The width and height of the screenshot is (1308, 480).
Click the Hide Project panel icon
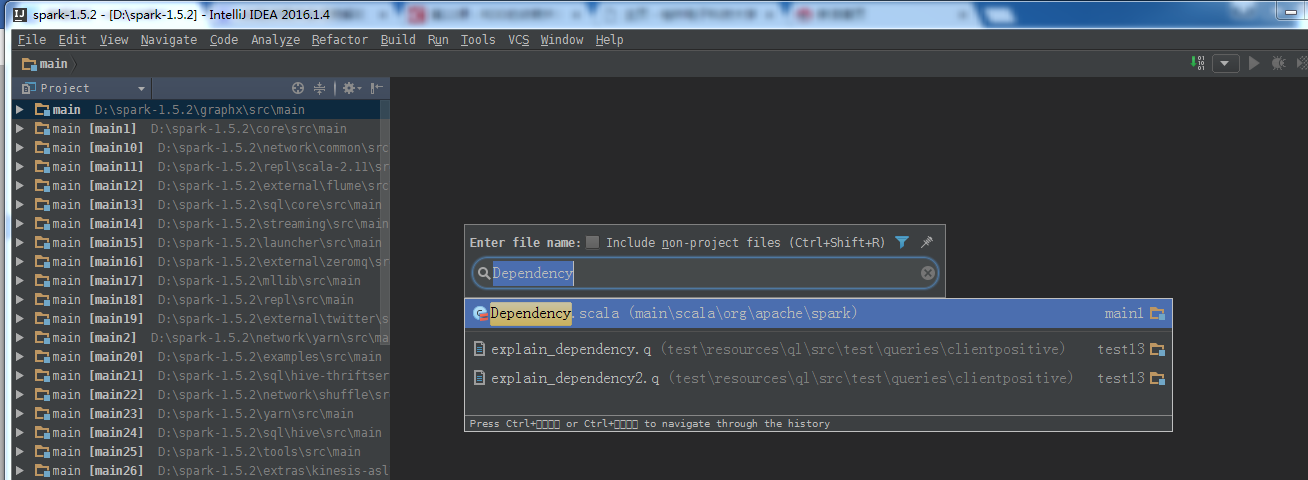pyautogui.click(x=377, y=88)
